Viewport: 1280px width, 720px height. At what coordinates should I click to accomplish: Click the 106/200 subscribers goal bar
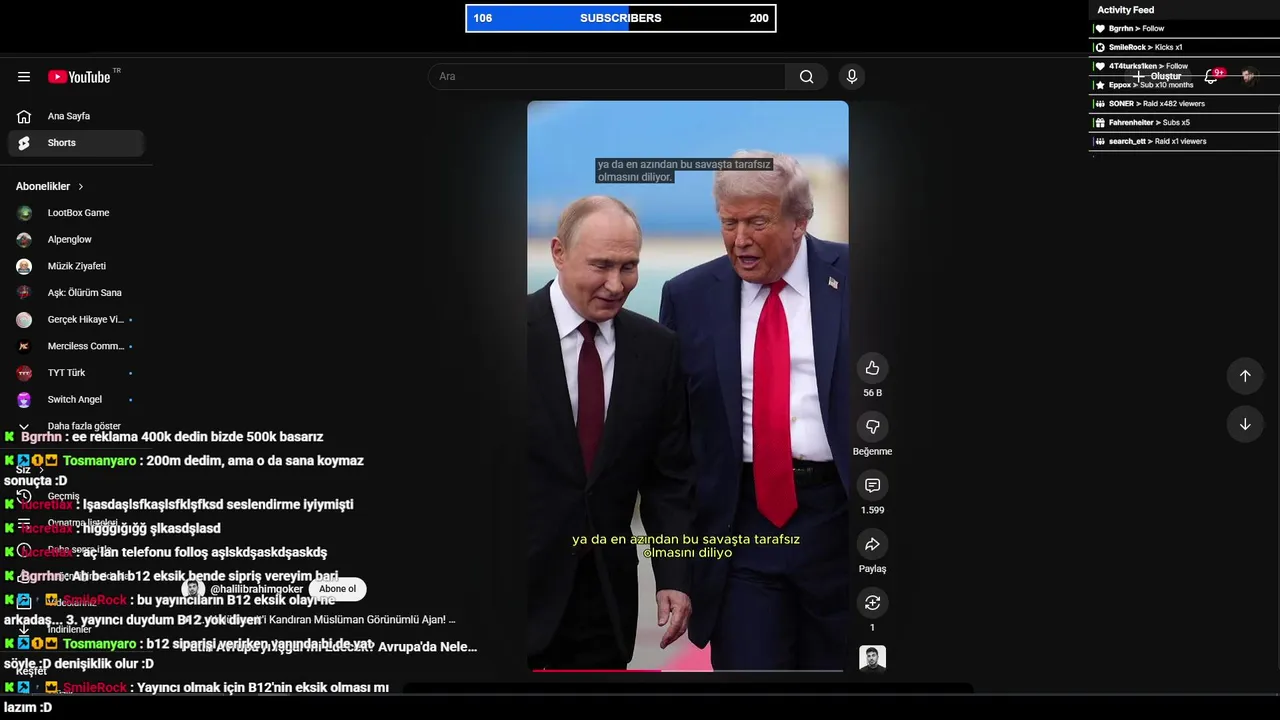click(621, 18)
